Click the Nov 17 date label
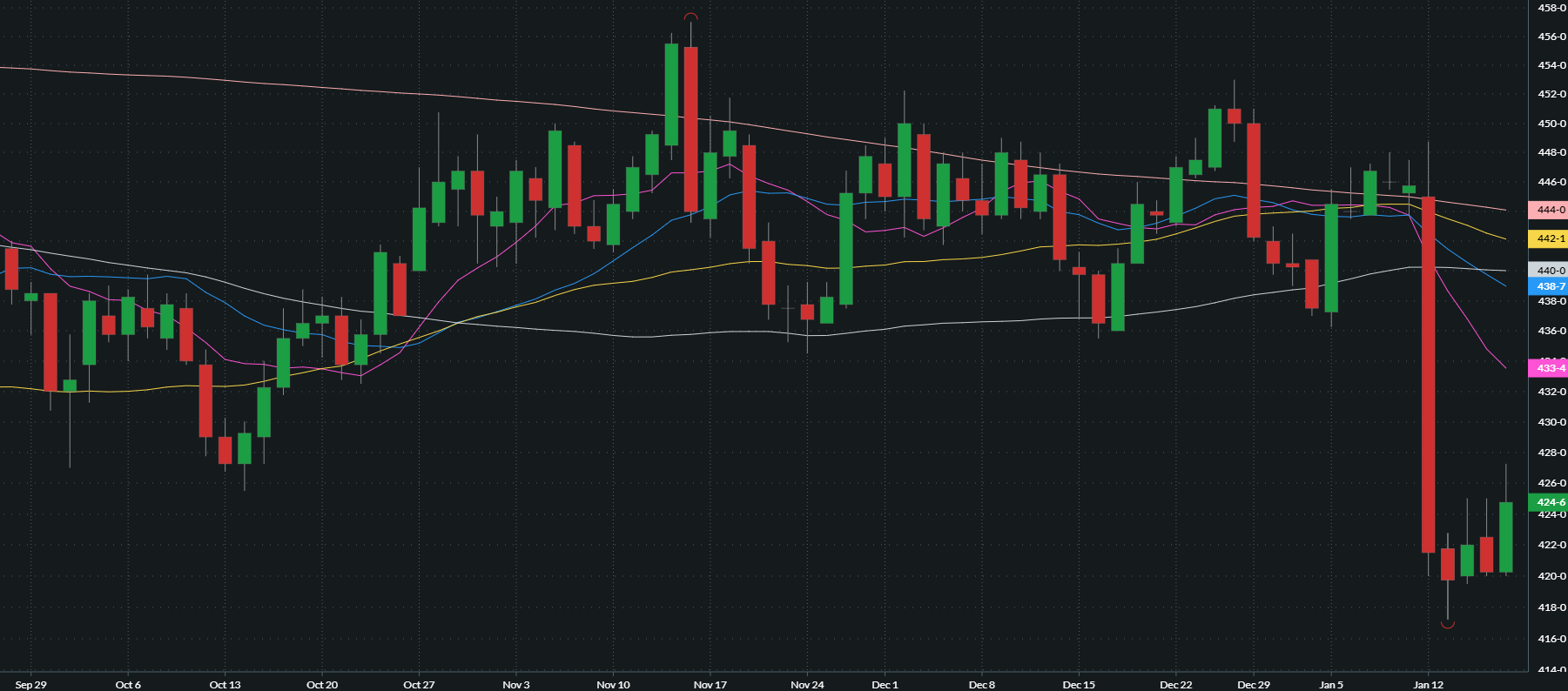Viewport: 1568px width, 691px height. pyautogui.click(x=710, y=684)
